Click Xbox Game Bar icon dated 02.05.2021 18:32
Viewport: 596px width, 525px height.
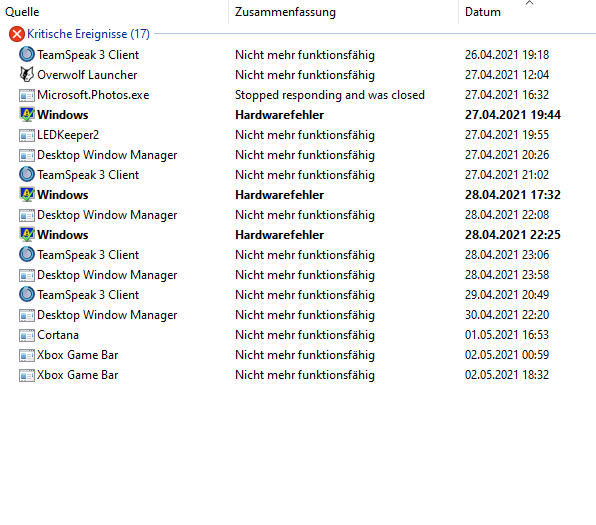27,375
